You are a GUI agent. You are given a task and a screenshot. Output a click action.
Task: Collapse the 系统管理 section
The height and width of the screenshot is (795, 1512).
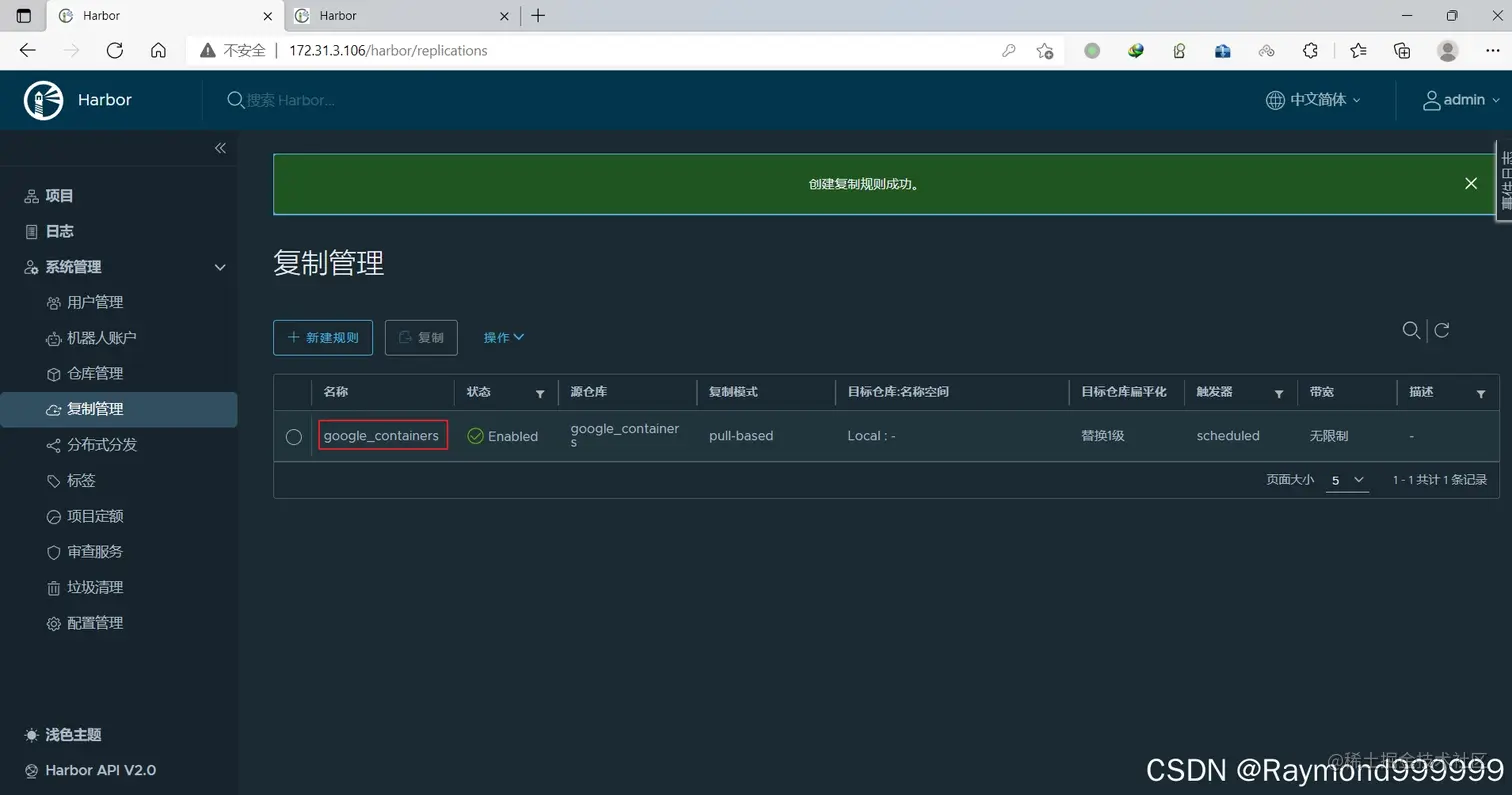tap(220, 267)
